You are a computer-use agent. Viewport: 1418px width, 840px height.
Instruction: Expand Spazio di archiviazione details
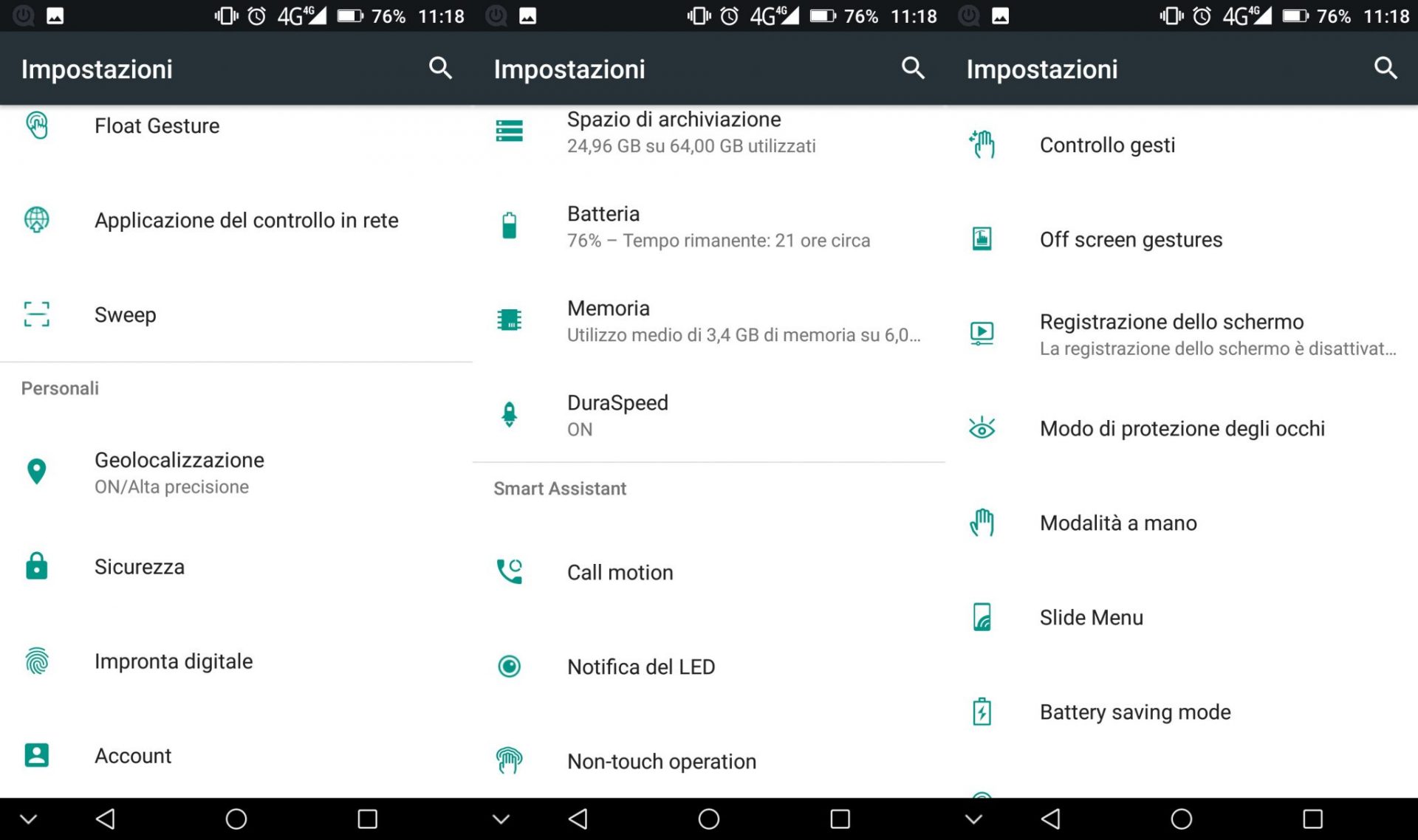click(x=708, y=132)
